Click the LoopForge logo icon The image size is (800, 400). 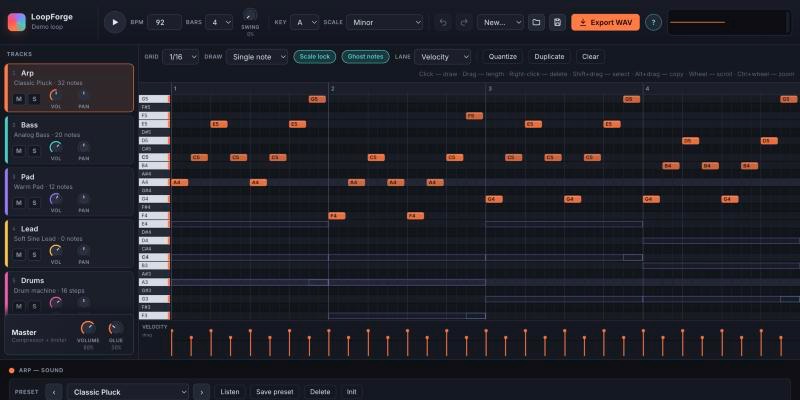pos(16,22)
